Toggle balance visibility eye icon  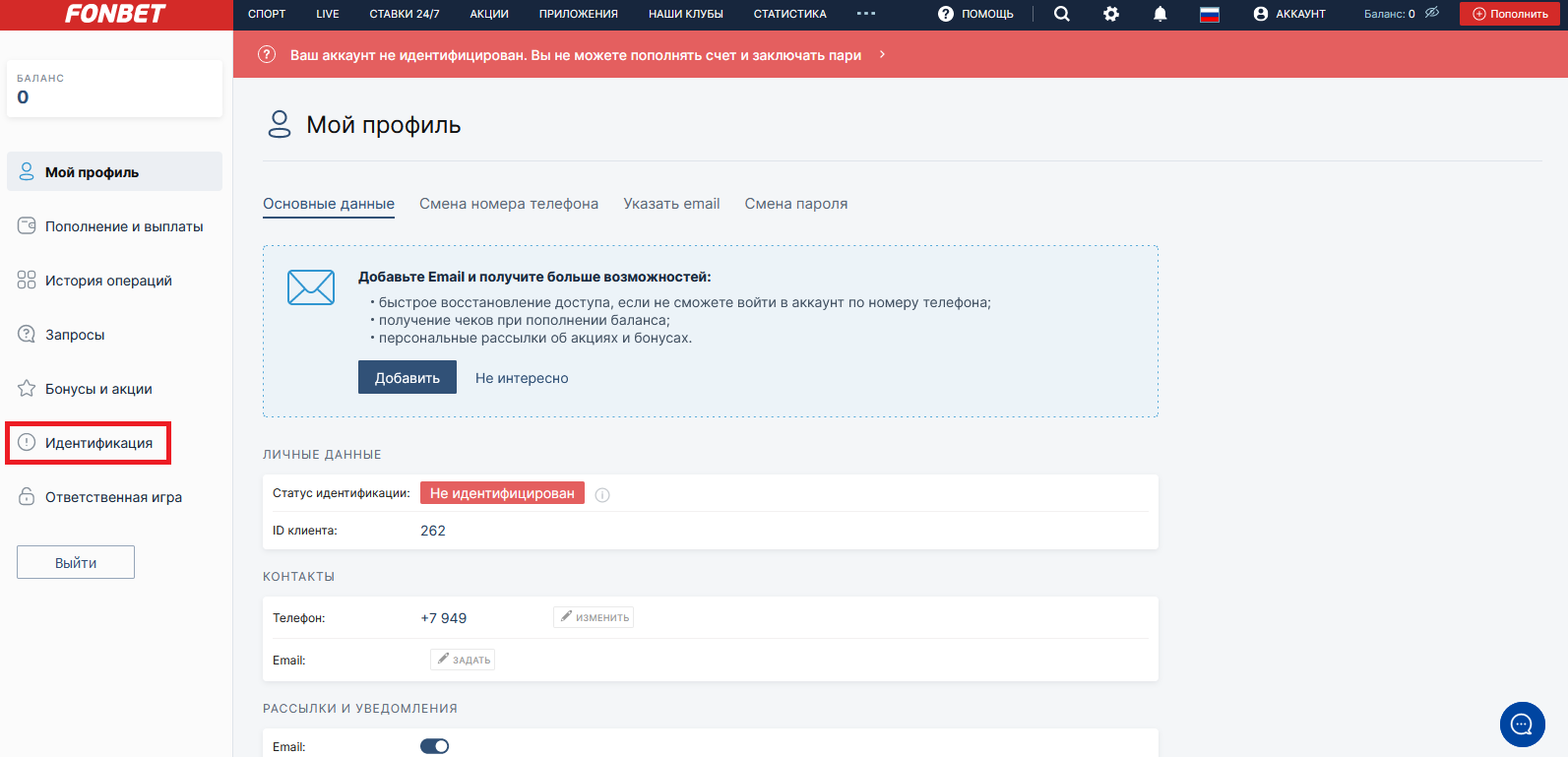1432,13
